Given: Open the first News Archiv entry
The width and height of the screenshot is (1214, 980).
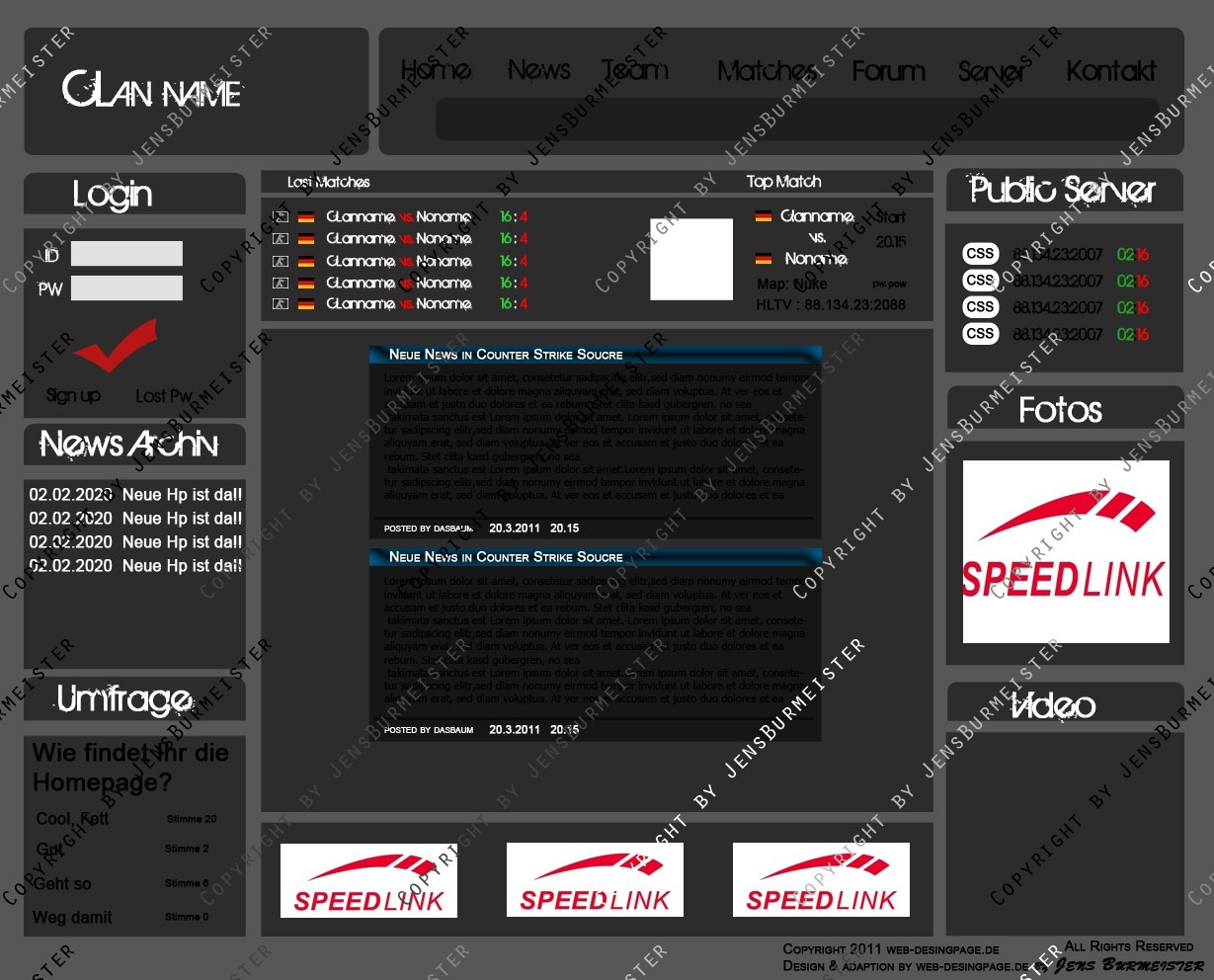Looking at the screenshot, I should [x=135, y=495].
